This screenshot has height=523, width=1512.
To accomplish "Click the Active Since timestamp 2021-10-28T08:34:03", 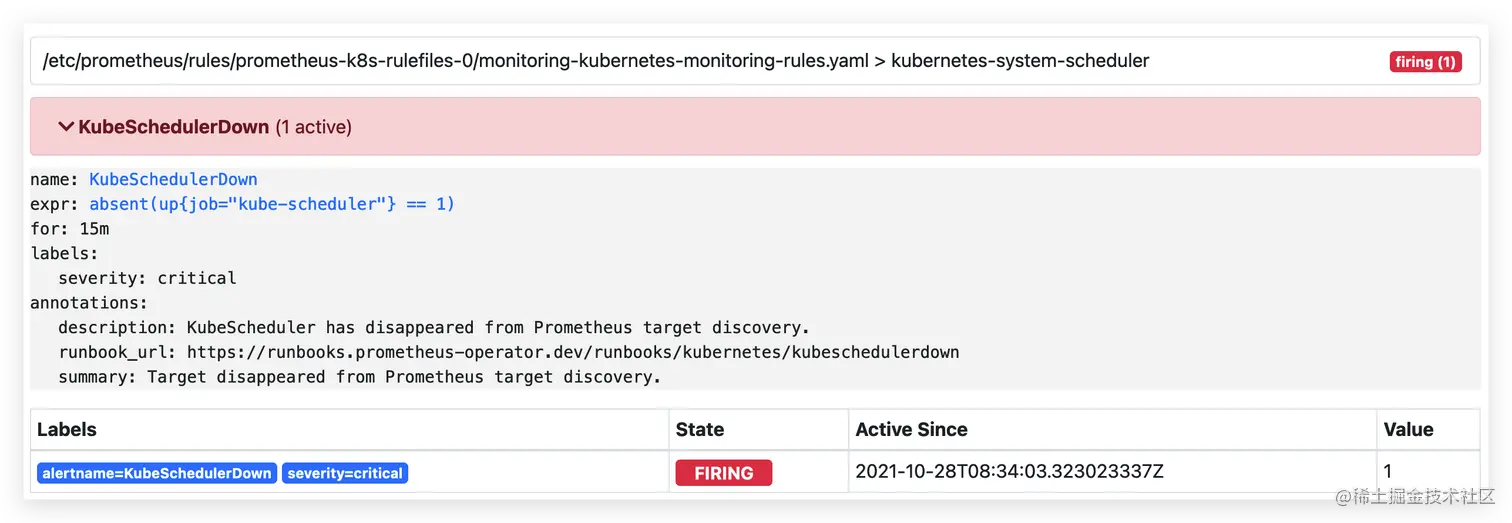I will click(1010, 471).
